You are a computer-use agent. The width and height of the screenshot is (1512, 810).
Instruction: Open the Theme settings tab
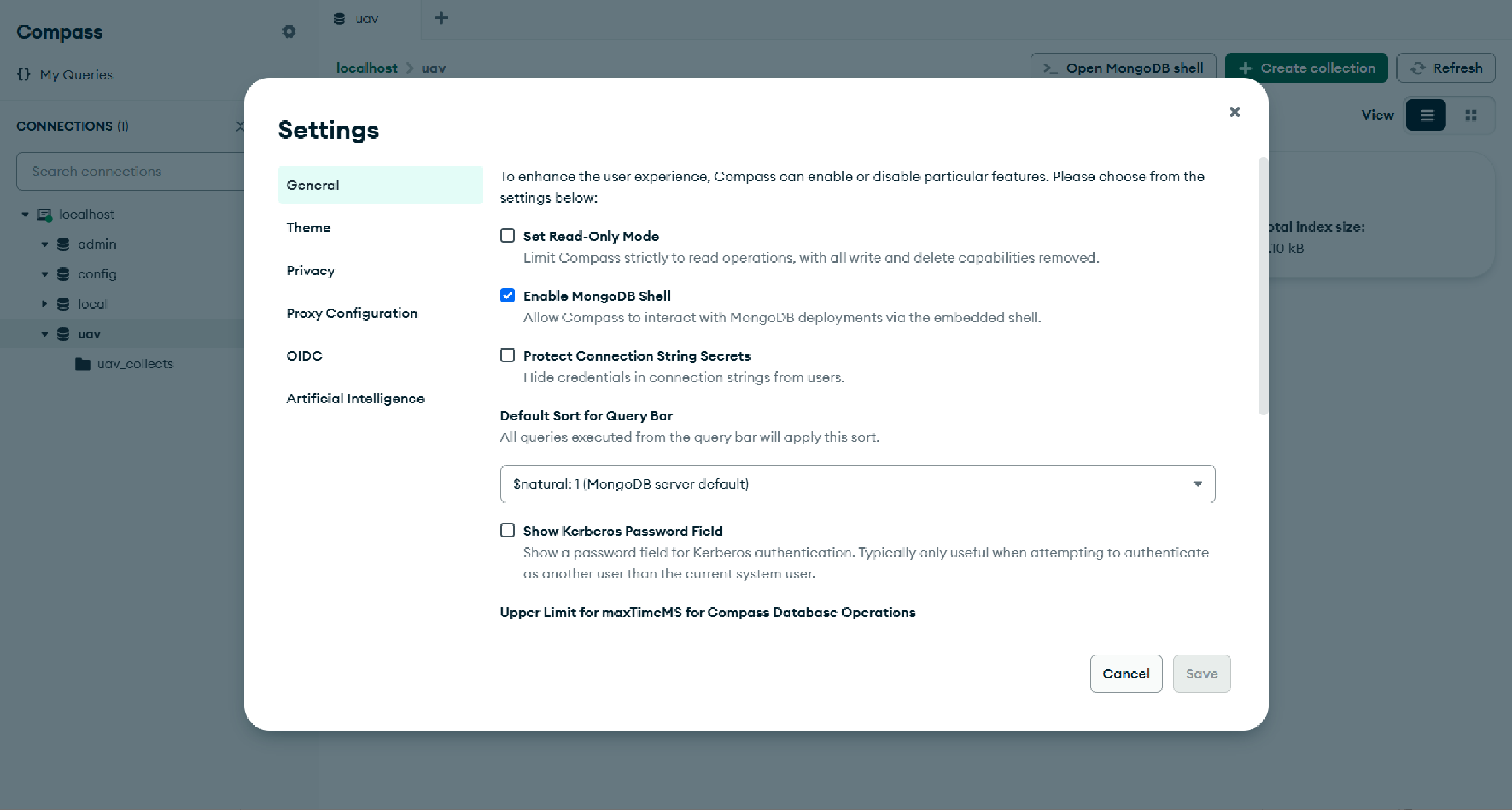click(x=380, y=227)
